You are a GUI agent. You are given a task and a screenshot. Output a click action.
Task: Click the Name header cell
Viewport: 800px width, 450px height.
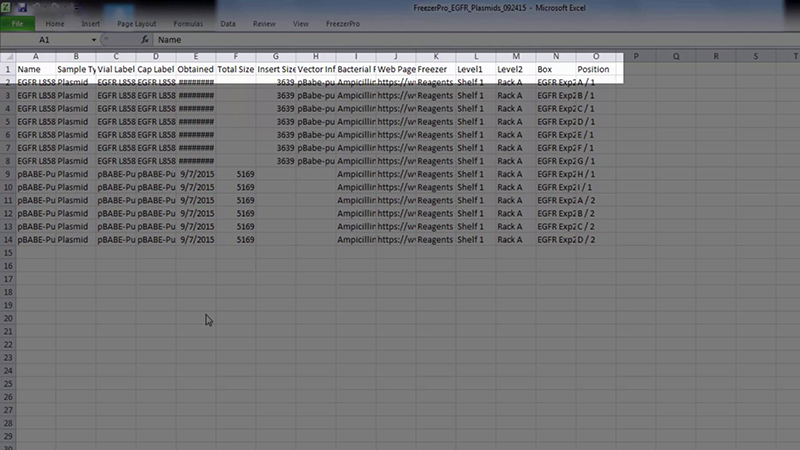36,69
